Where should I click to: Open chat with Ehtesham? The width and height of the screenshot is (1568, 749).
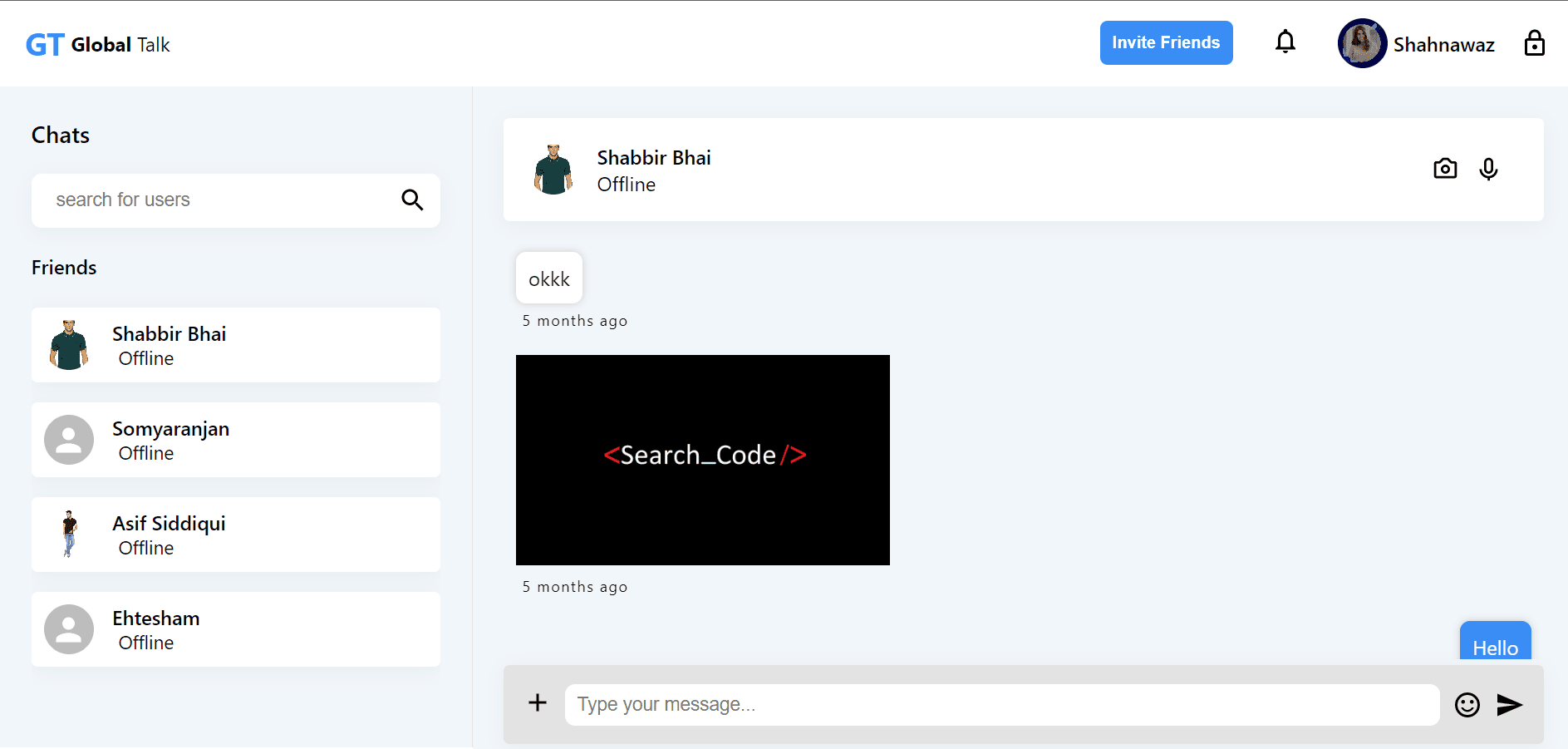(236, 629)
